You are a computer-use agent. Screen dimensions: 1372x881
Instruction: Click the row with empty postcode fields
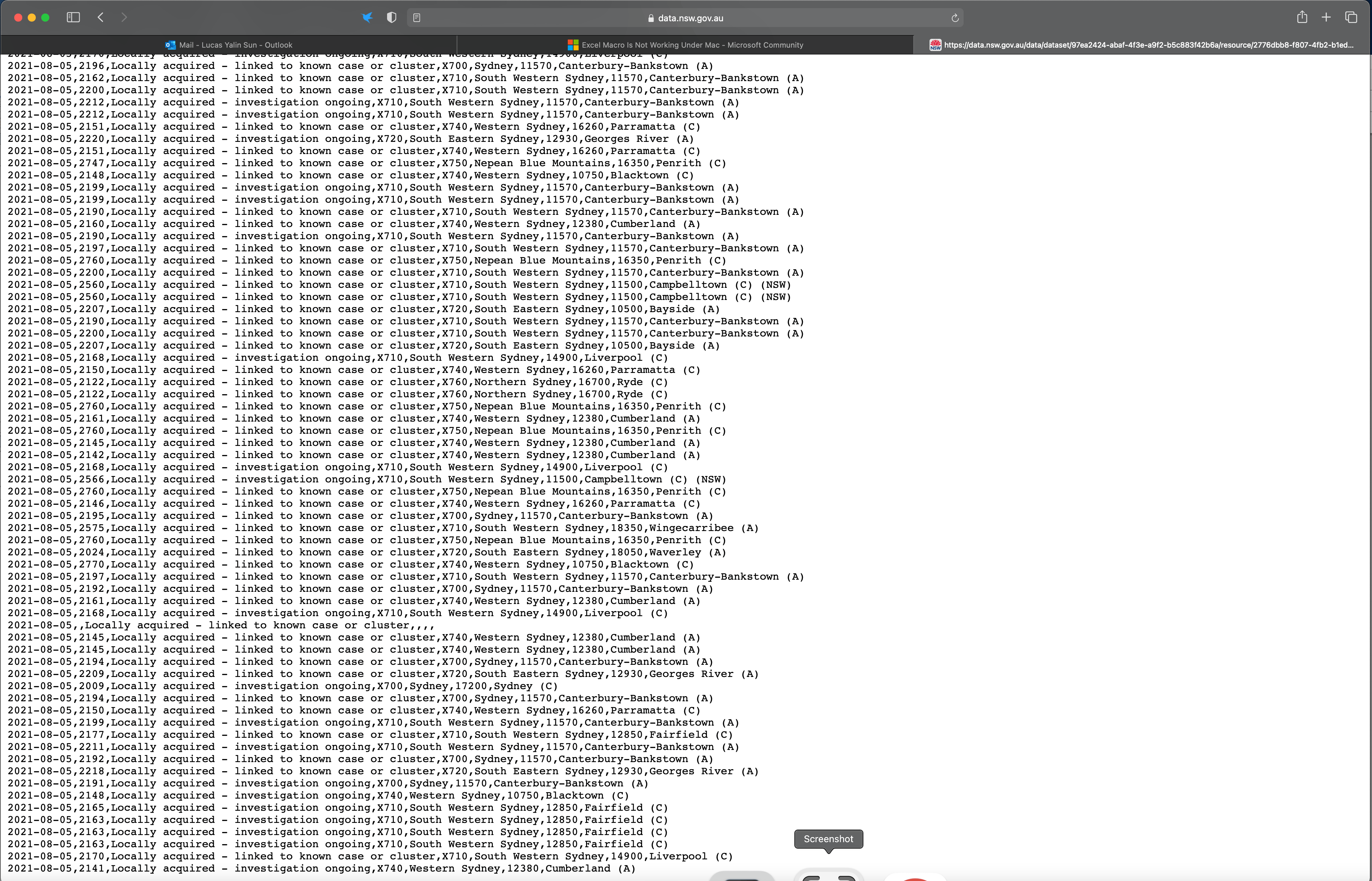(x=221, y=625)
